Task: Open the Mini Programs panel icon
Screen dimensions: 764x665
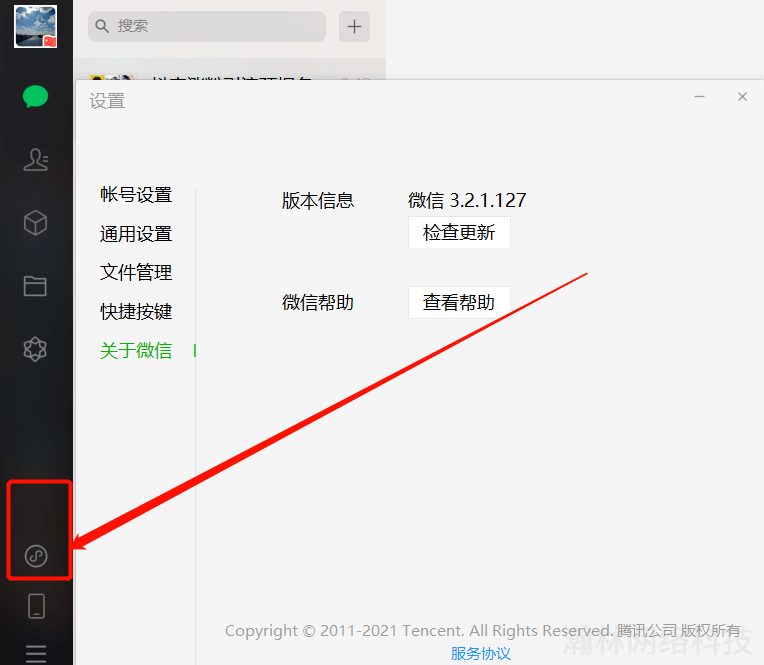Action: coord(36,556)
